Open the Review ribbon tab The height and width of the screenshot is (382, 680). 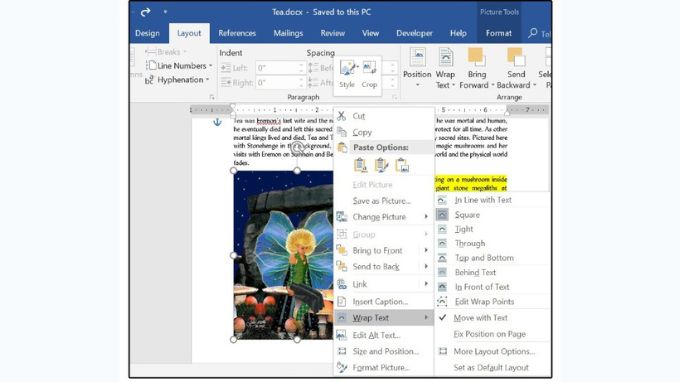(333, 33)
